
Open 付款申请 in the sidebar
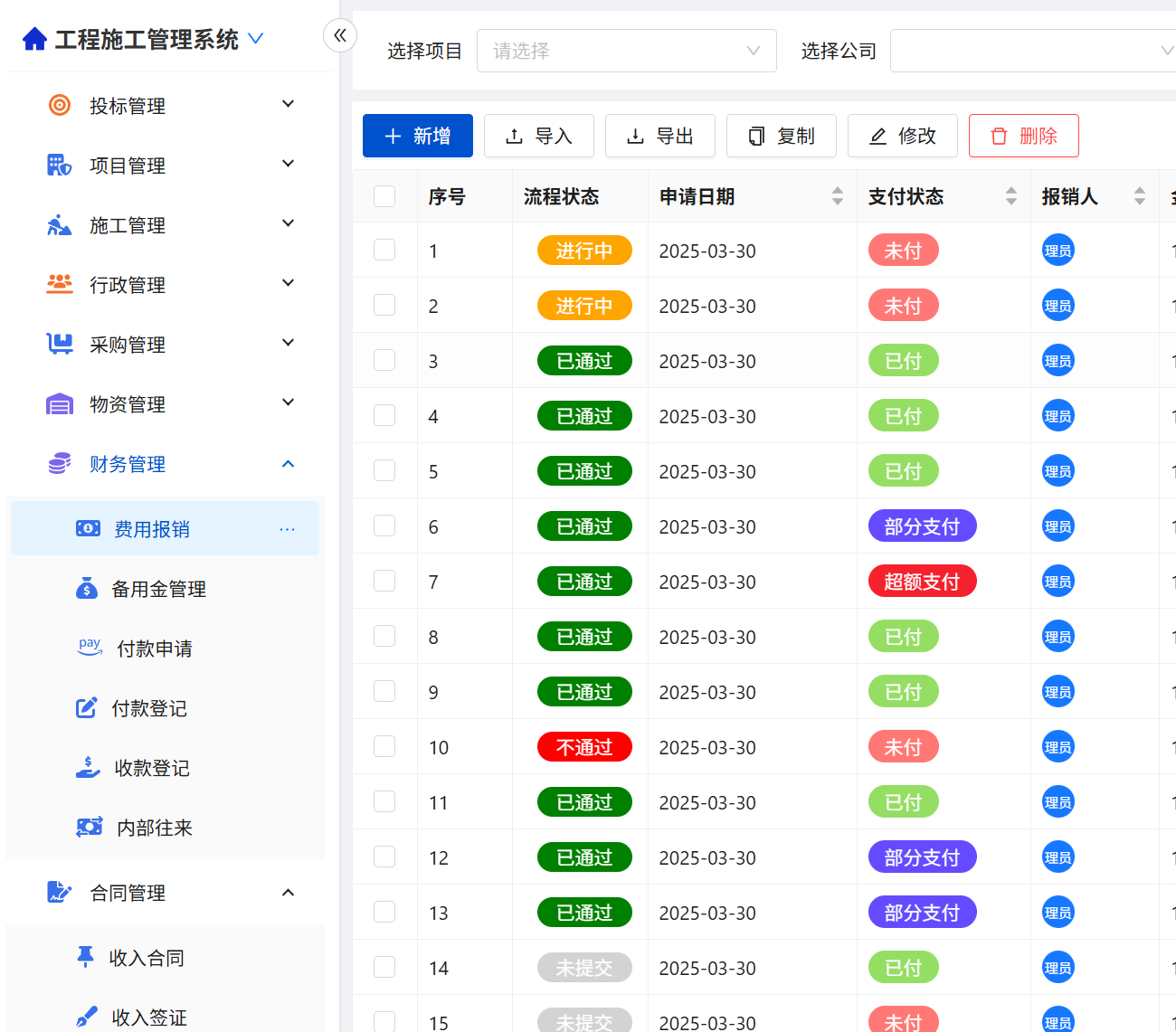154,649
